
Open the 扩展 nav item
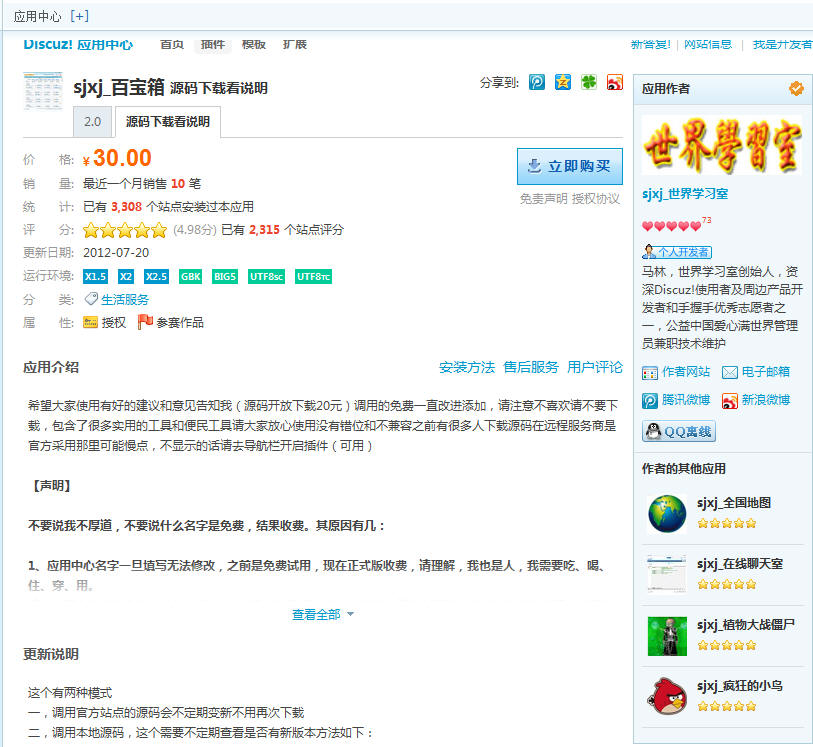295,45
